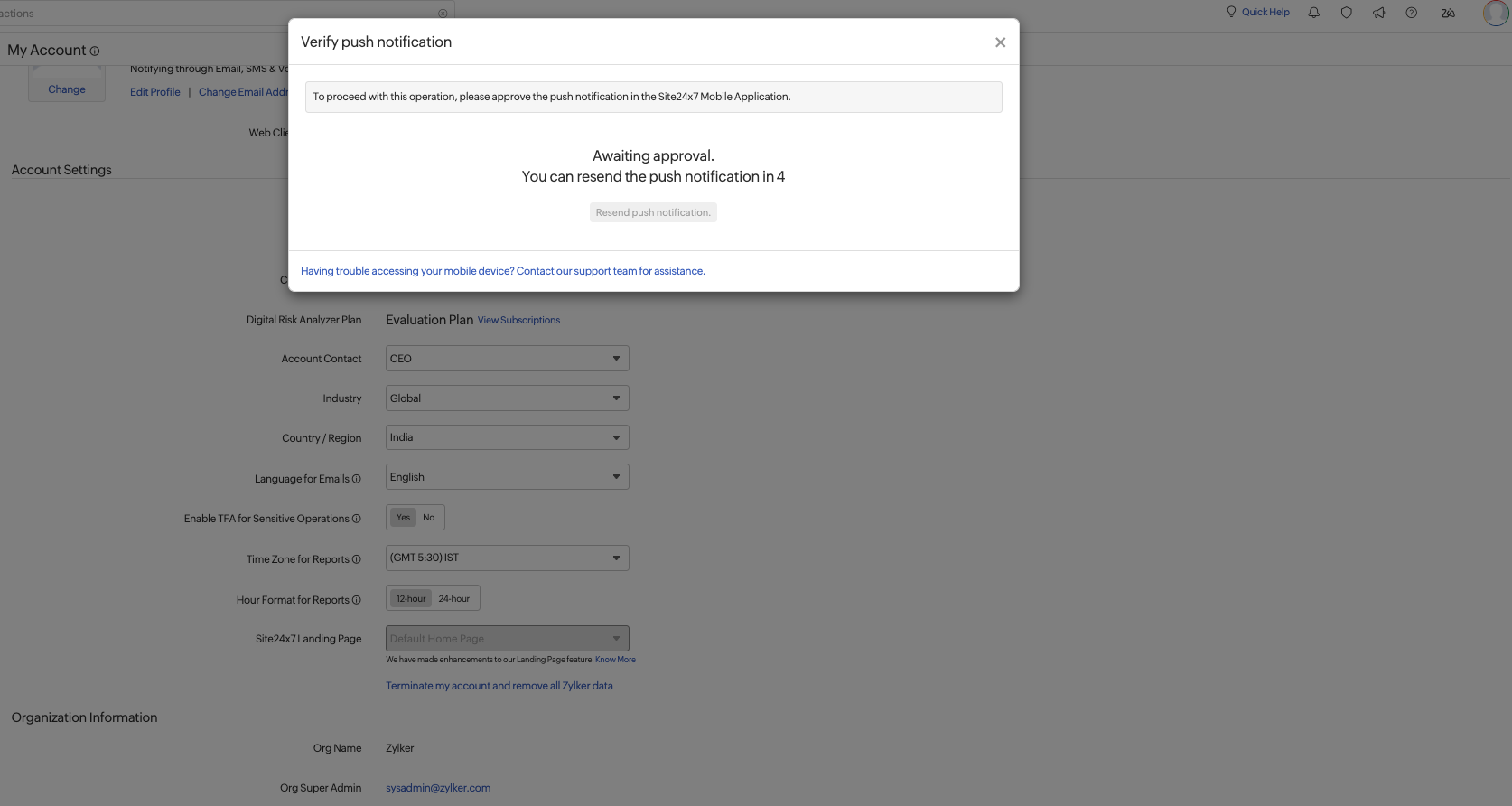Open the announcements megaphone icon
1512x806 pixels.
(1378, 13)
